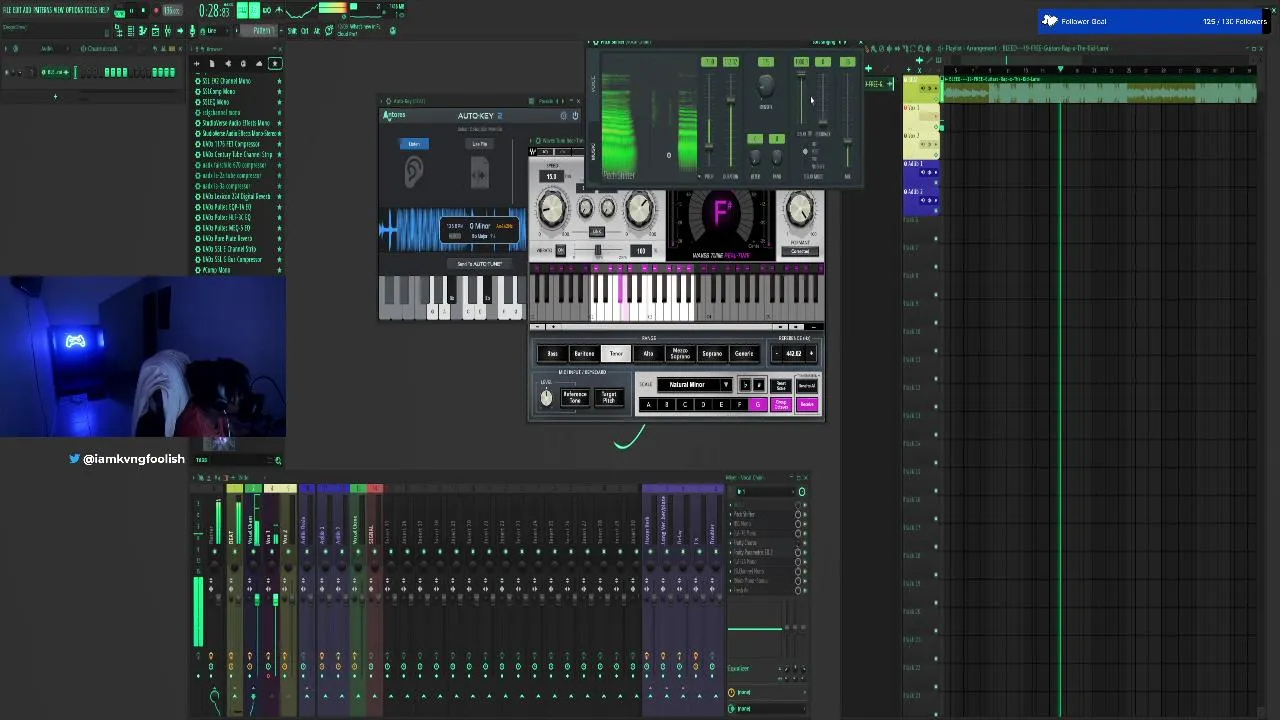Toggle the Auto-Key power bypass icon
This screenshot has width=1280, height=720.
575,116
